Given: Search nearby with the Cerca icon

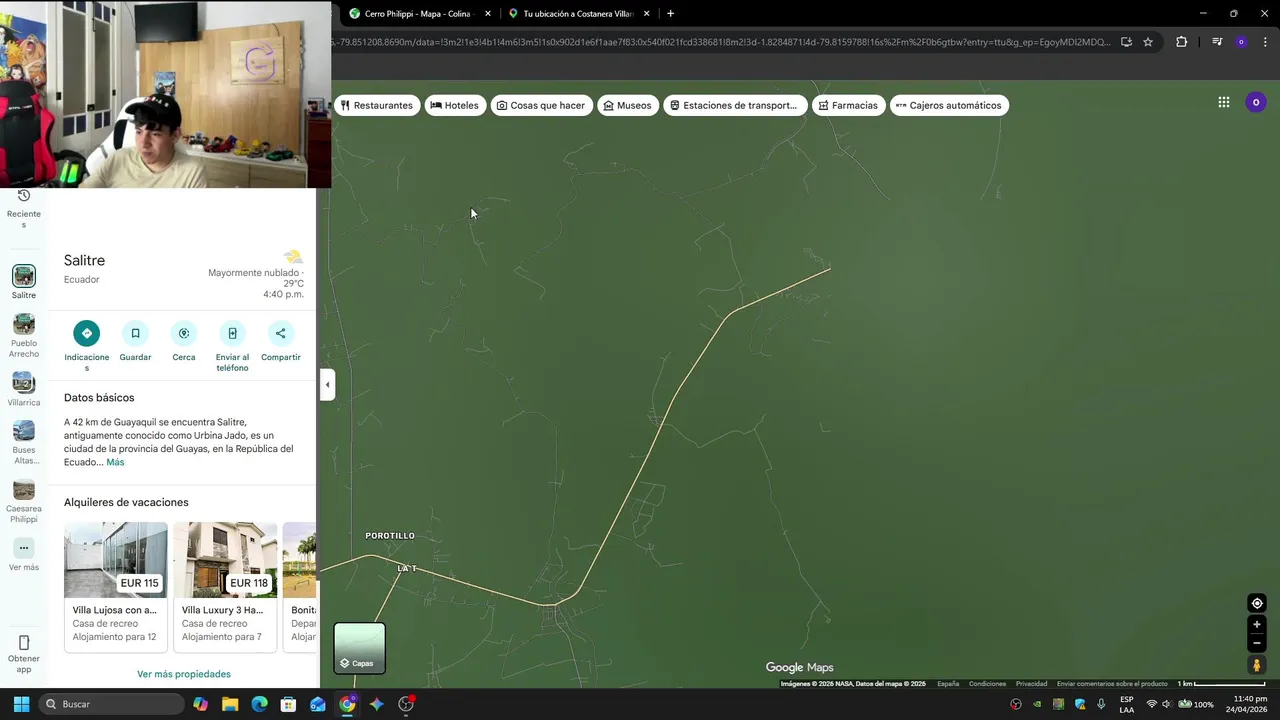Looking at the screenshot, I should 184,333.
